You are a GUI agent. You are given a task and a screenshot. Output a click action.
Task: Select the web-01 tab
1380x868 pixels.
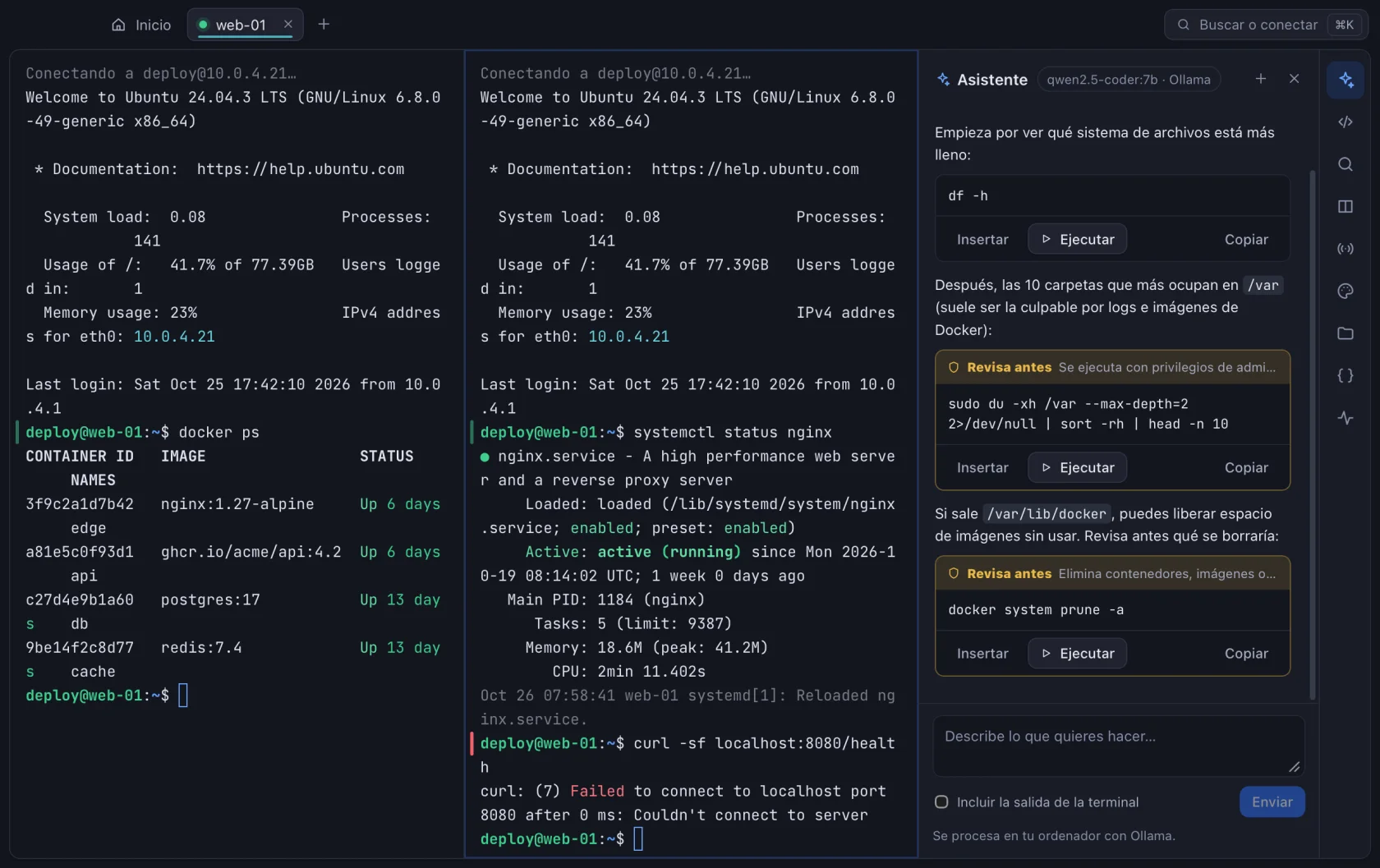point(245,25)
